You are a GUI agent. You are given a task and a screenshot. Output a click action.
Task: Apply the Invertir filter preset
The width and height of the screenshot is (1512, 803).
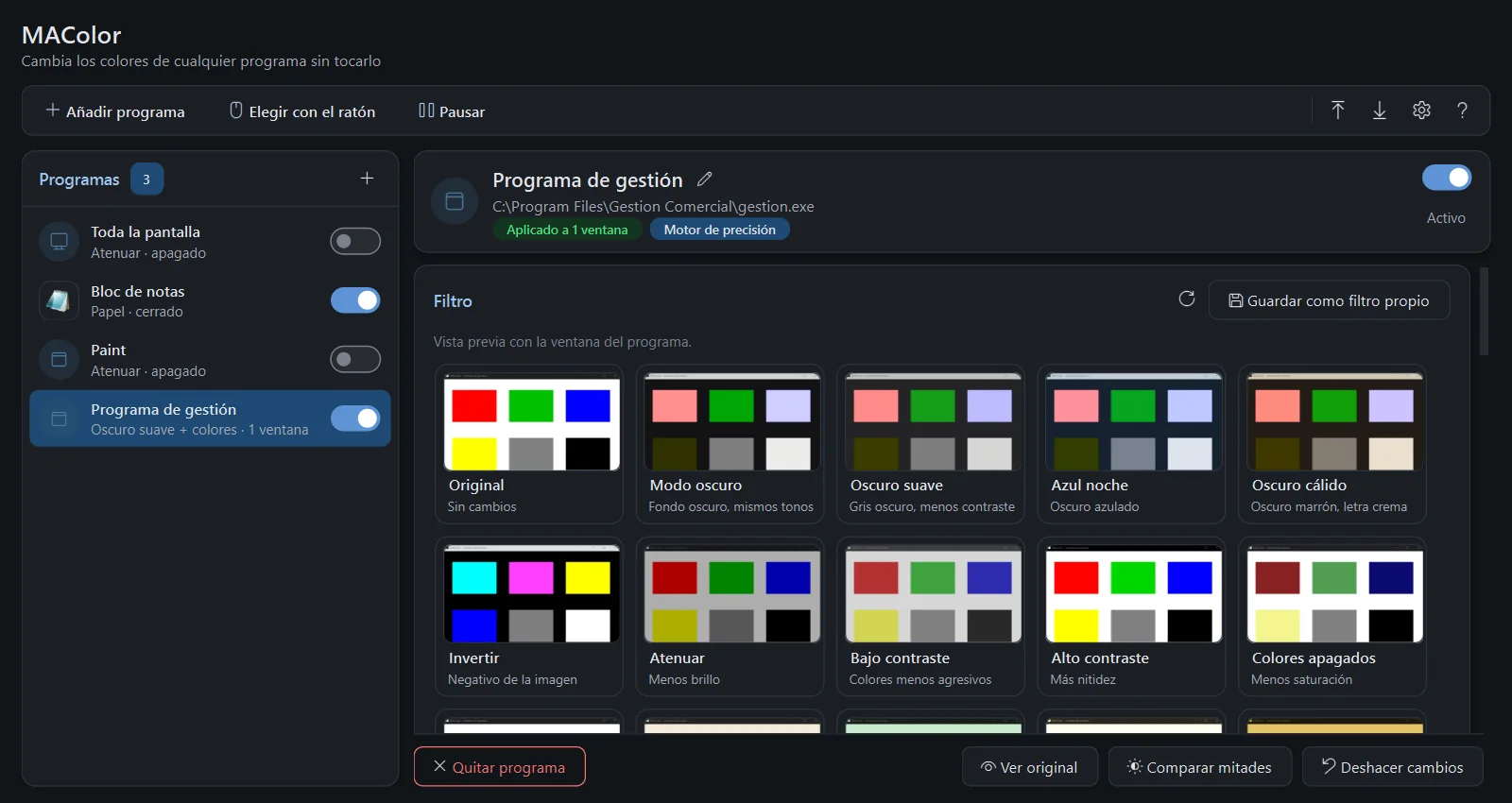coord(529,617)
